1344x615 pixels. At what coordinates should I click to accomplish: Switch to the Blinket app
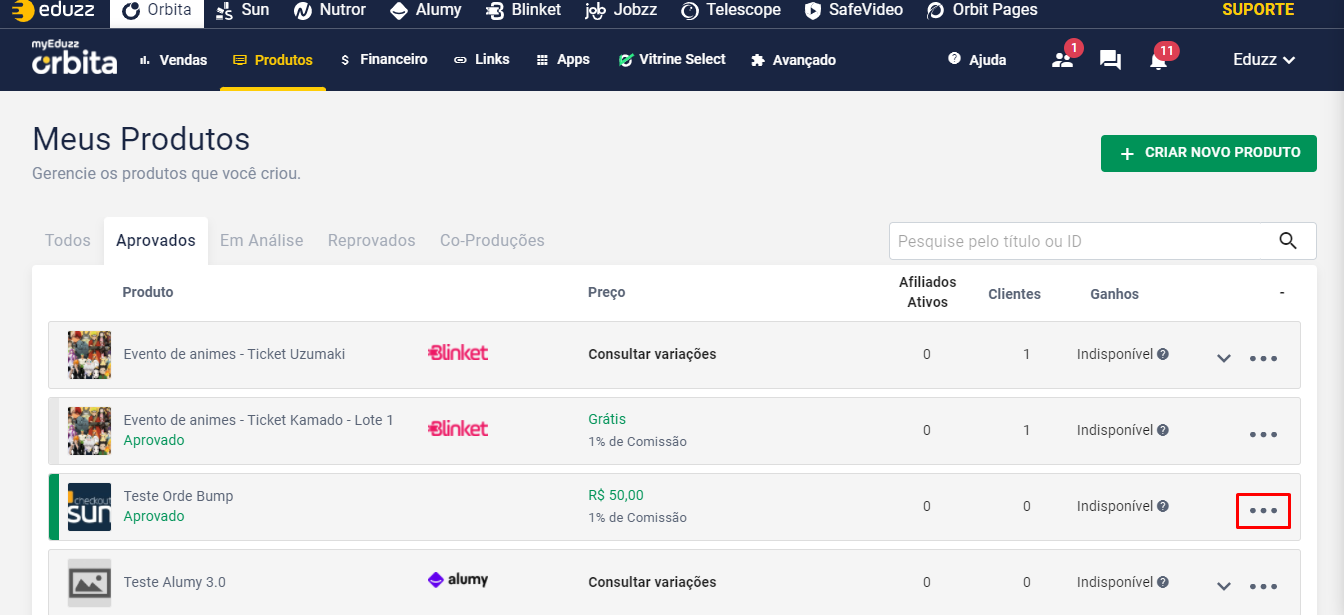click(x=523, y=10)
